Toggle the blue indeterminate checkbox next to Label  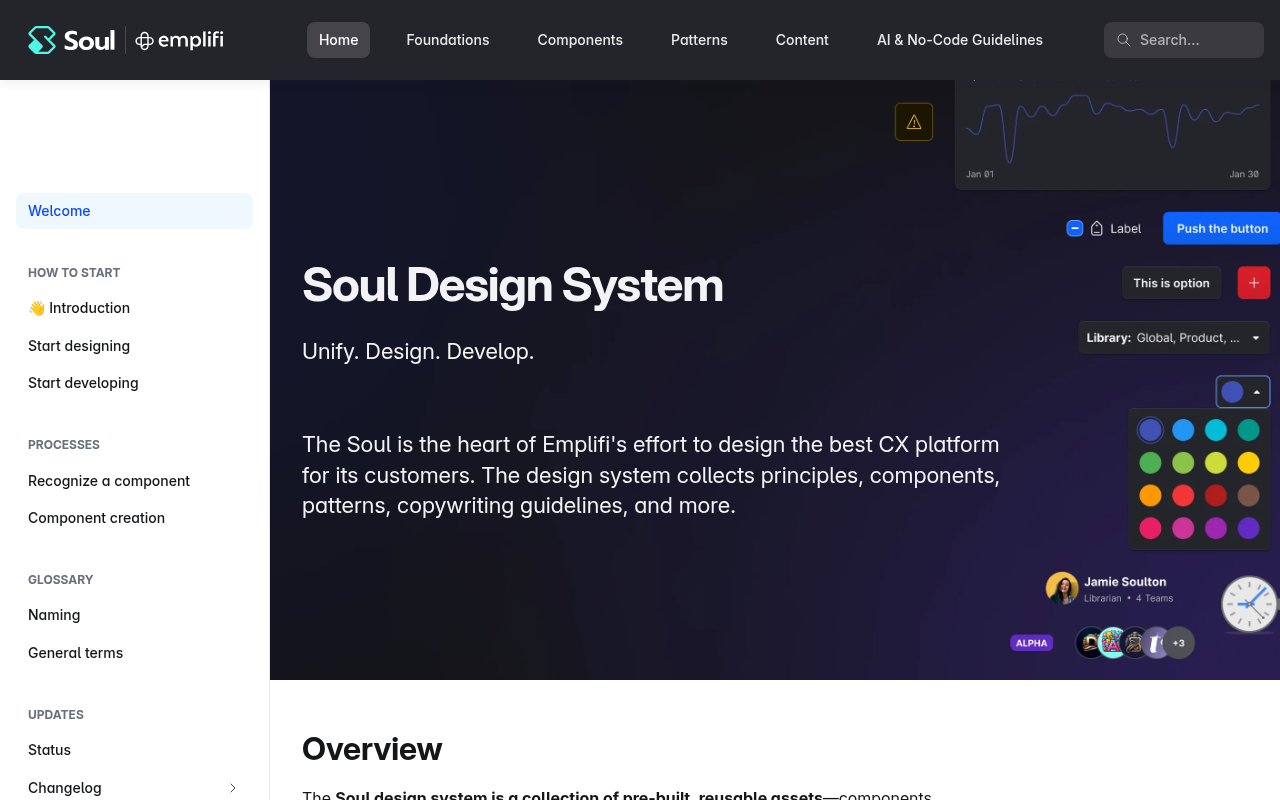point(1075,228)
